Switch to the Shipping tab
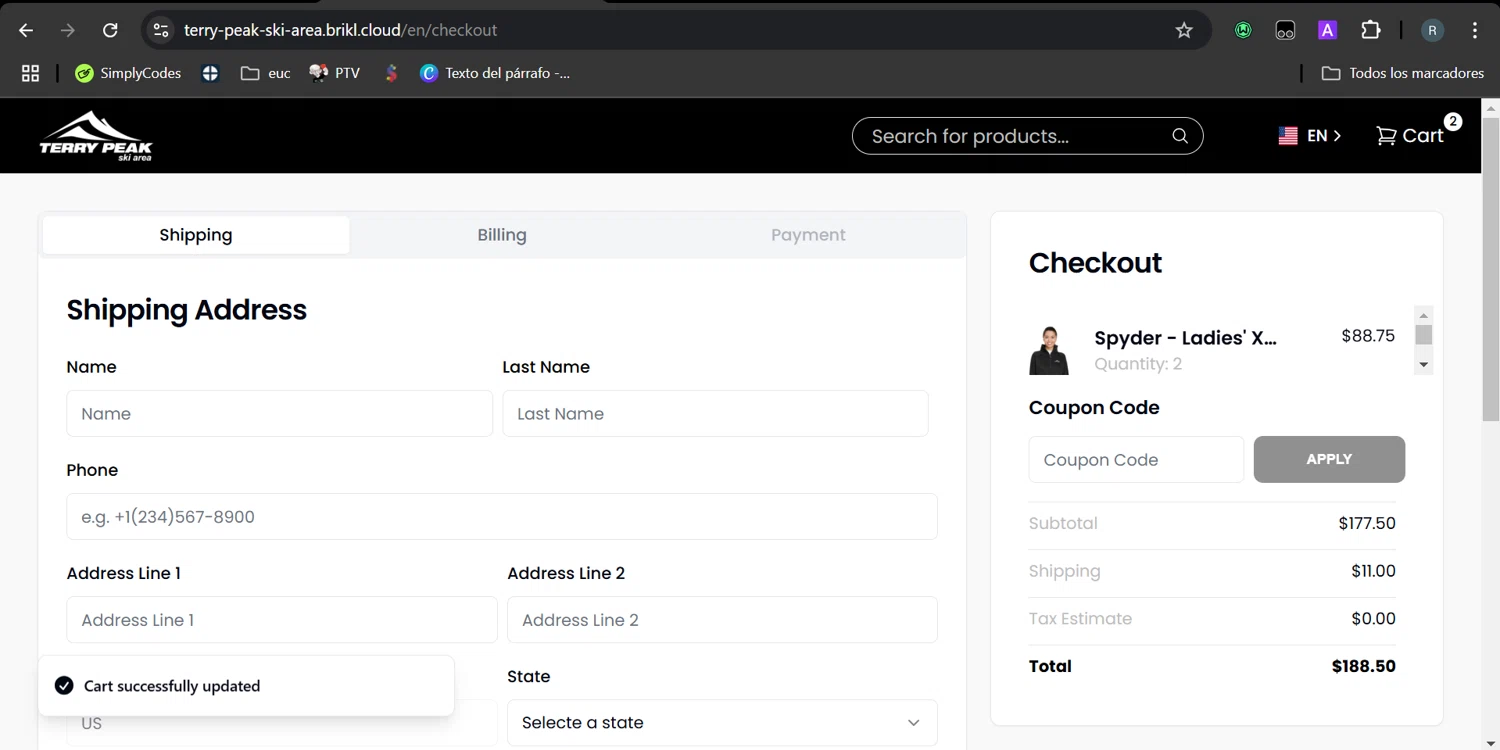1500x750 pixels. [196, 235]
